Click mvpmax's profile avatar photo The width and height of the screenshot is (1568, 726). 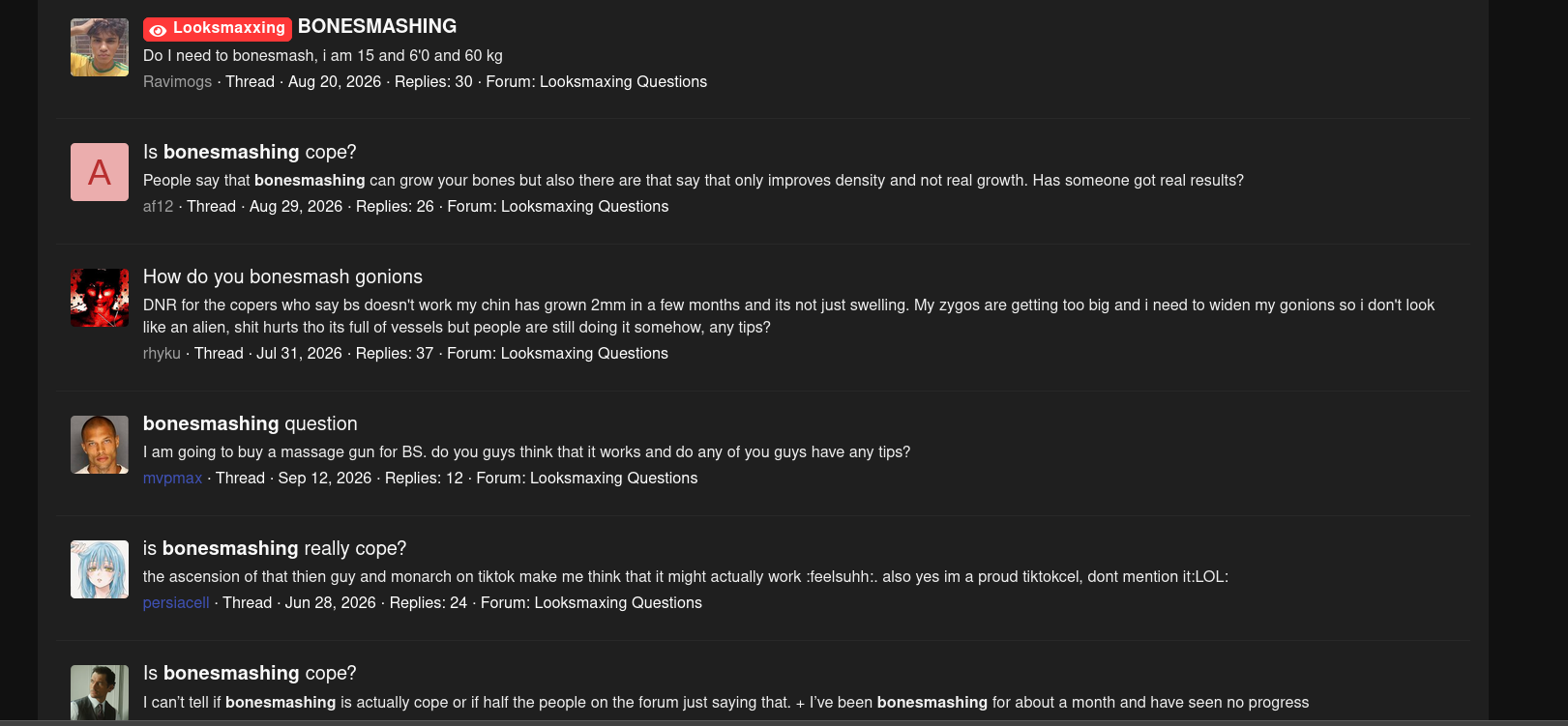100,445
